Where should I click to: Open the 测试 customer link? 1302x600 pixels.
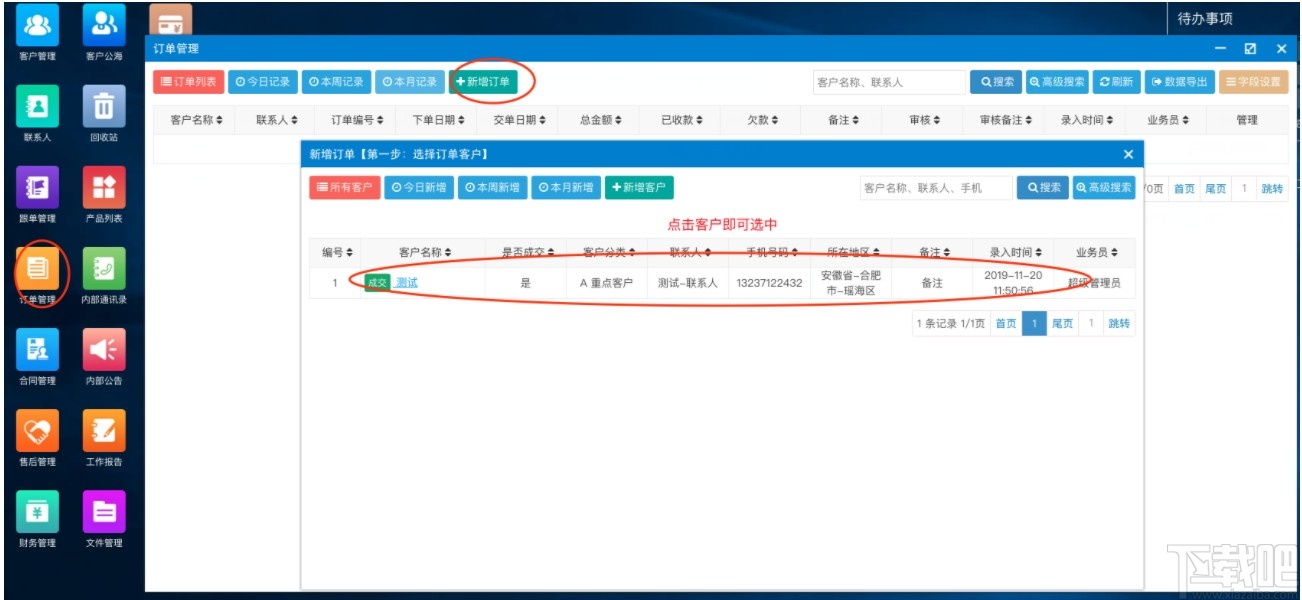404,283
